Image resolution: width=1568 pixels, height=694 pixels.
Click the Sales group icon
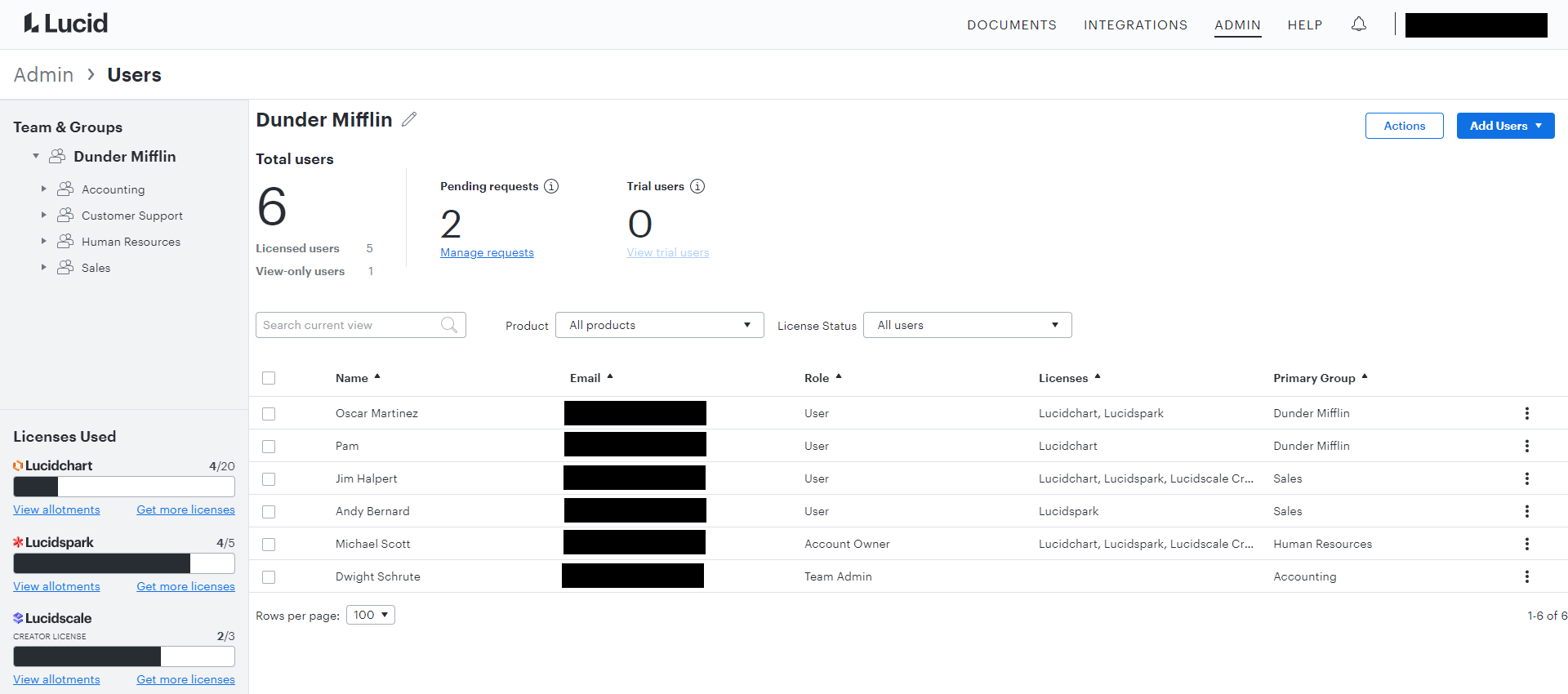(65, 267)
